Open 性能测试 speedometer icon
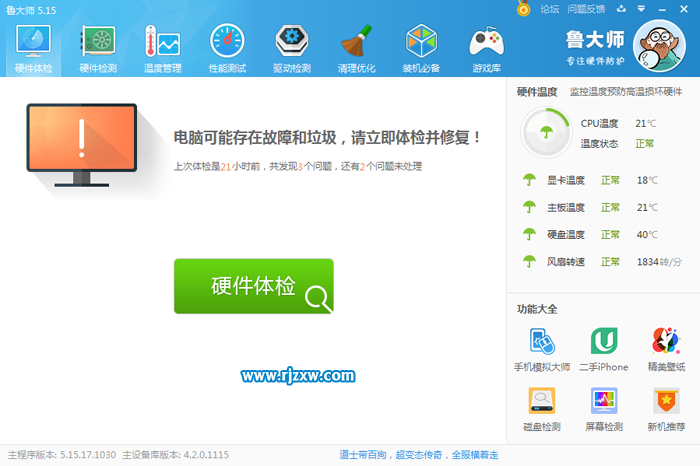Viewport: 700px width, 466px height. coord(227,41)
